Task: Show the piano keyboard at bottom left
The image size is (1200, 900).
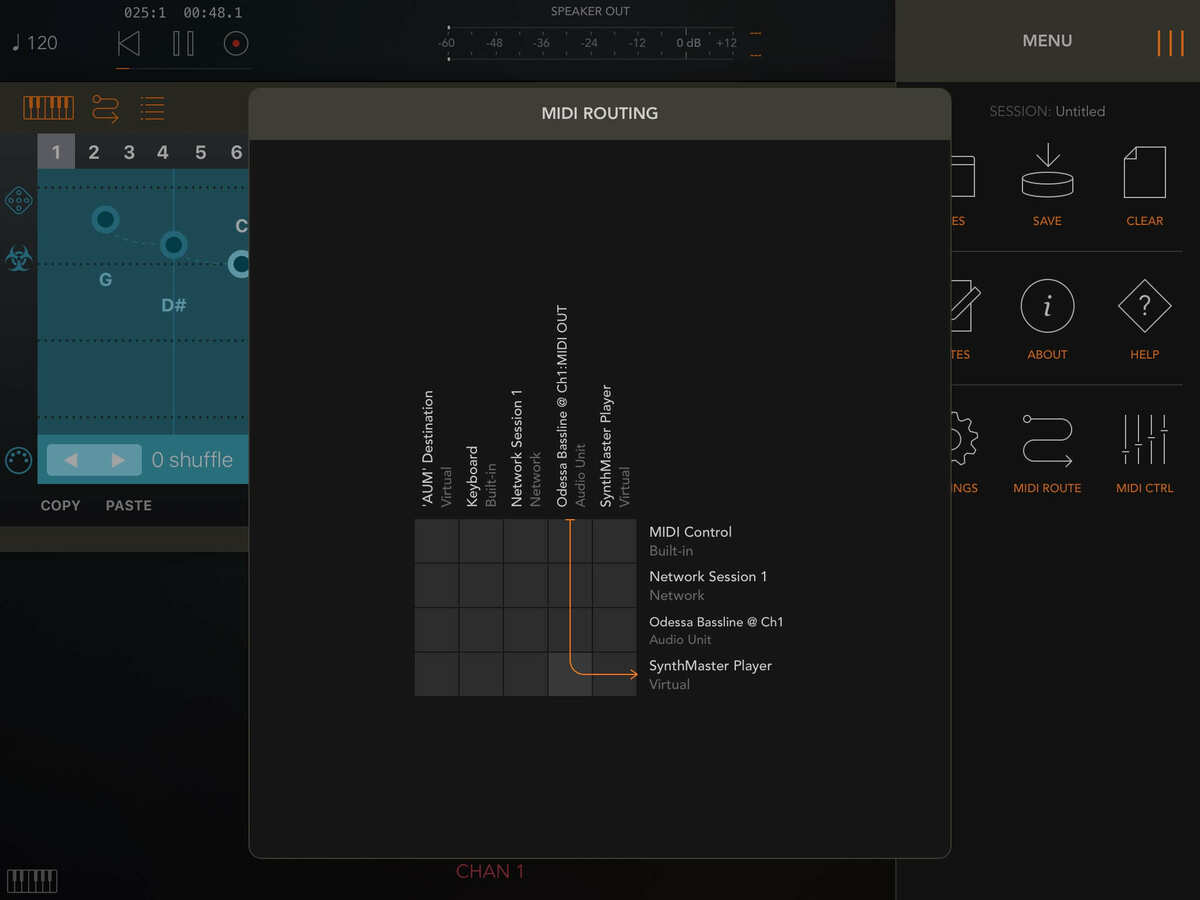Action: pyautogui.click(x=32, y=881)
